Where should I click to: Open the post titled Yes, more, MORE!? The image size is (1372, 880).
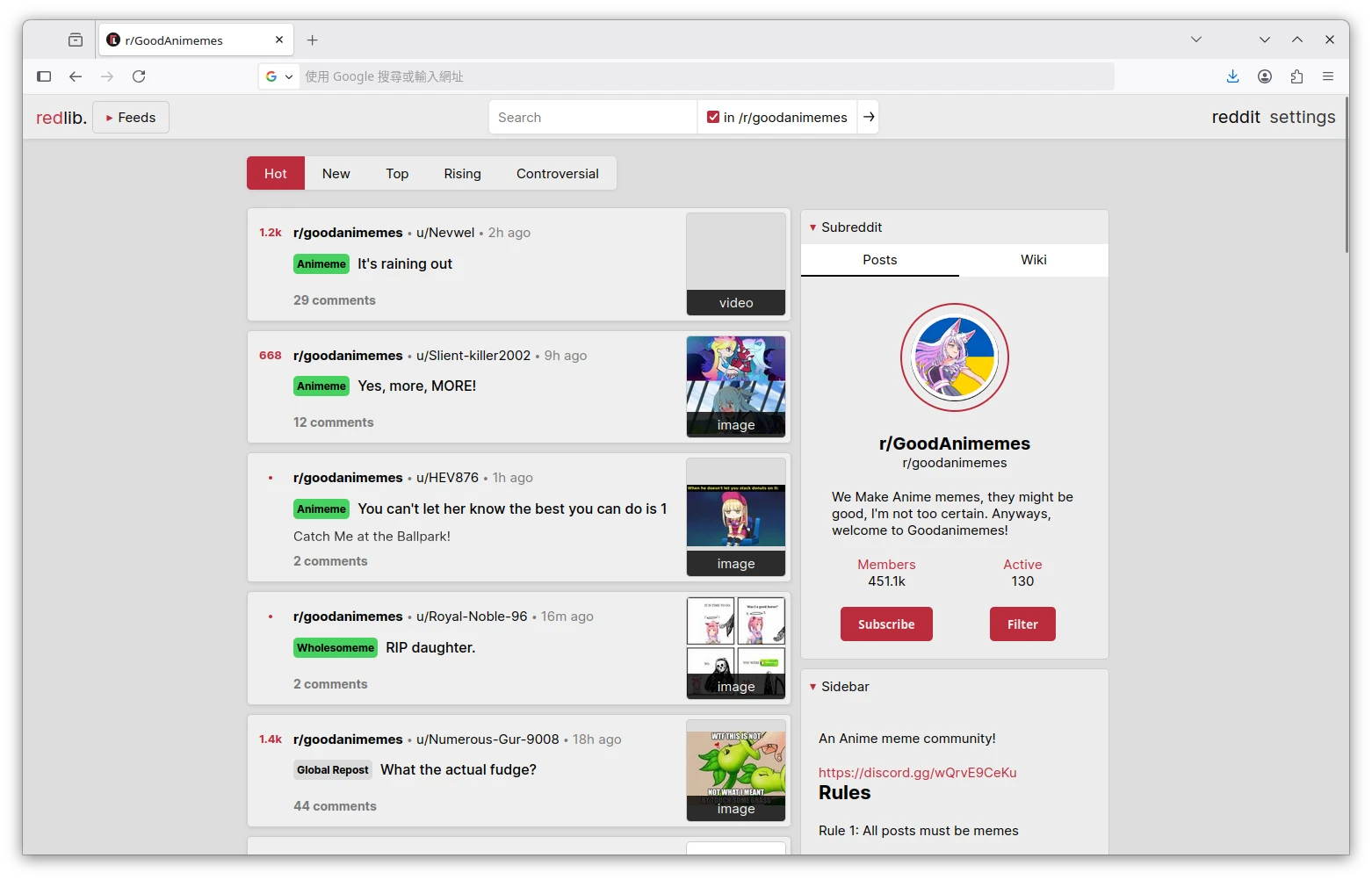(416, 386)
